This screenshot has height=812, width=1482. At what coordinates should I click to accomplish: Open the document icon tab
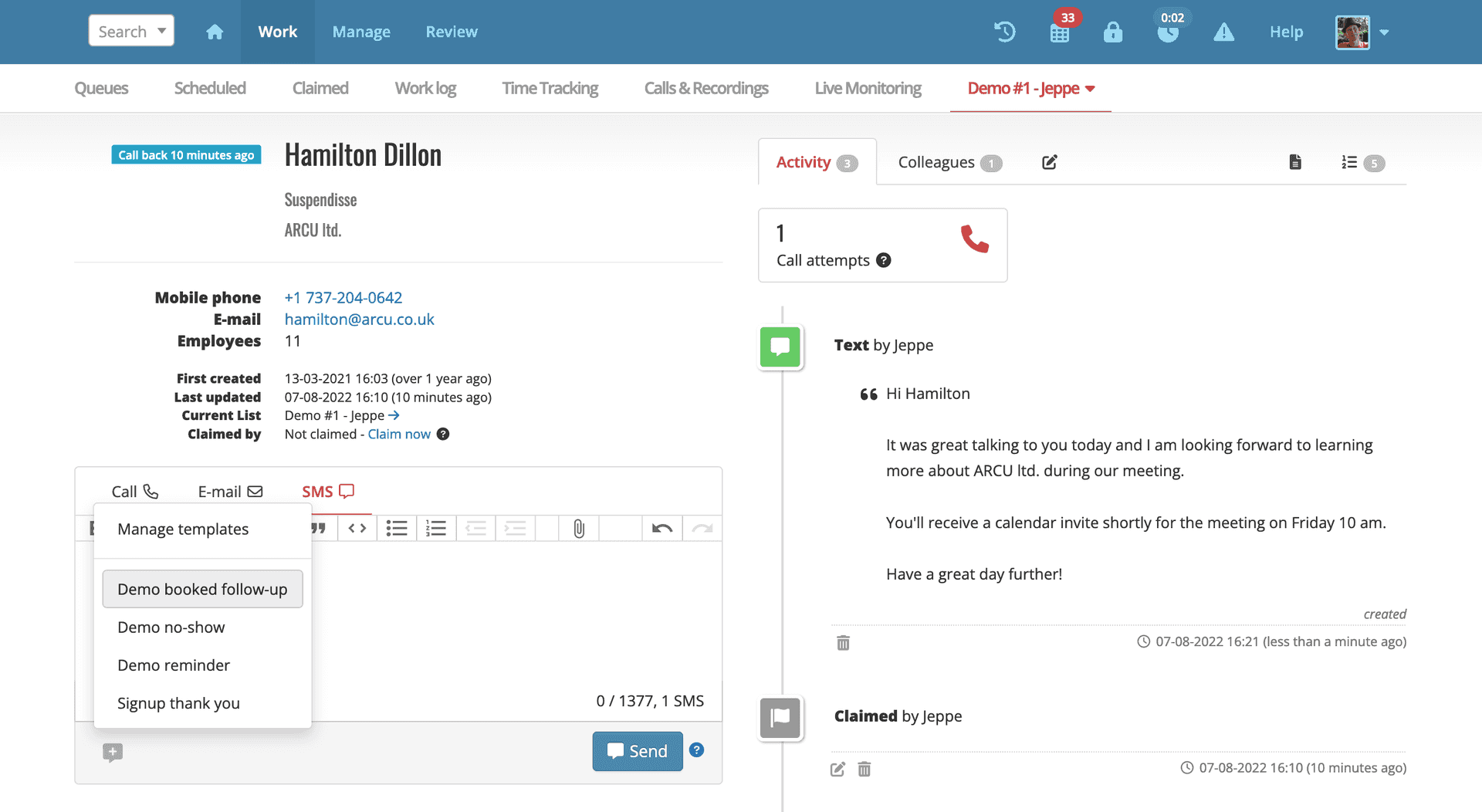point(1295,162)
